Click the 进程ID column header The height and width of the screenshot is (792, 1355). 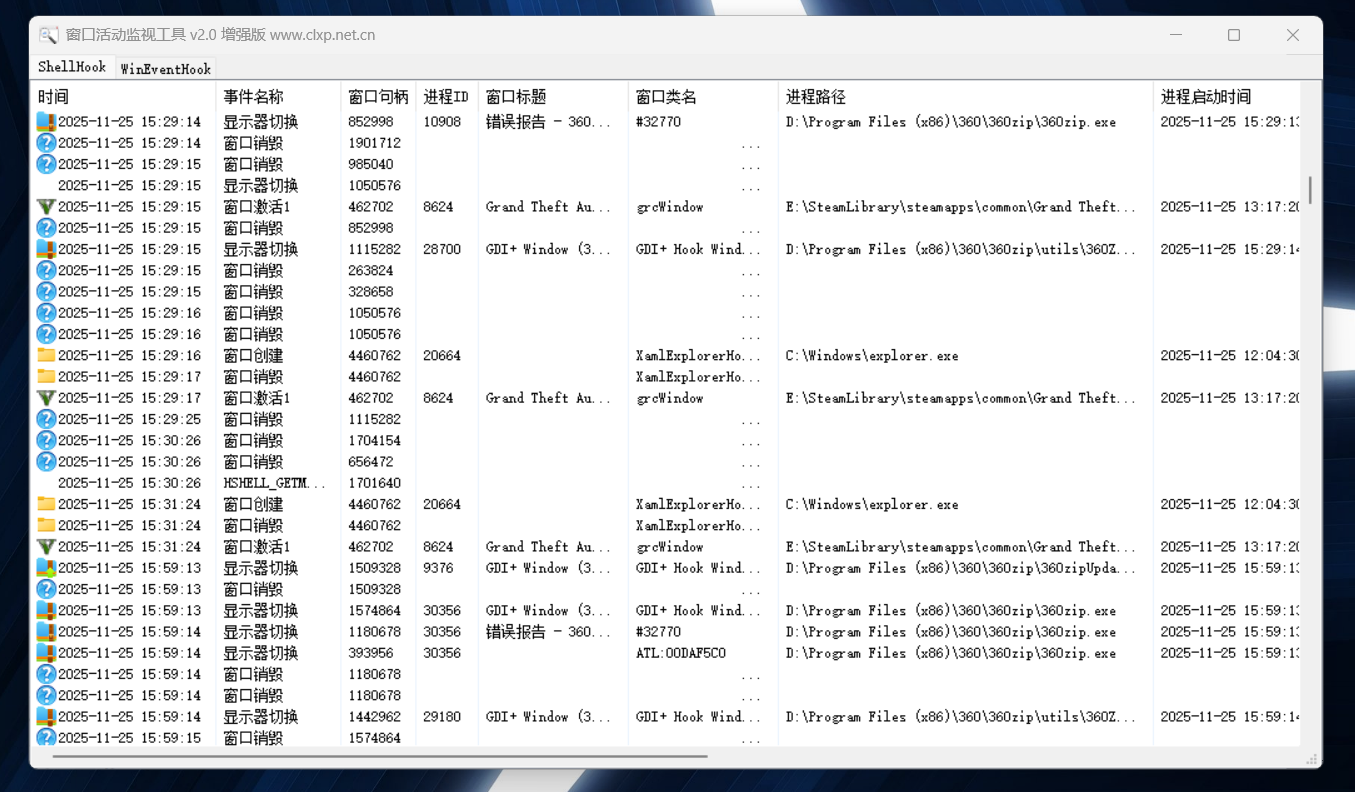tap(446, 97)
